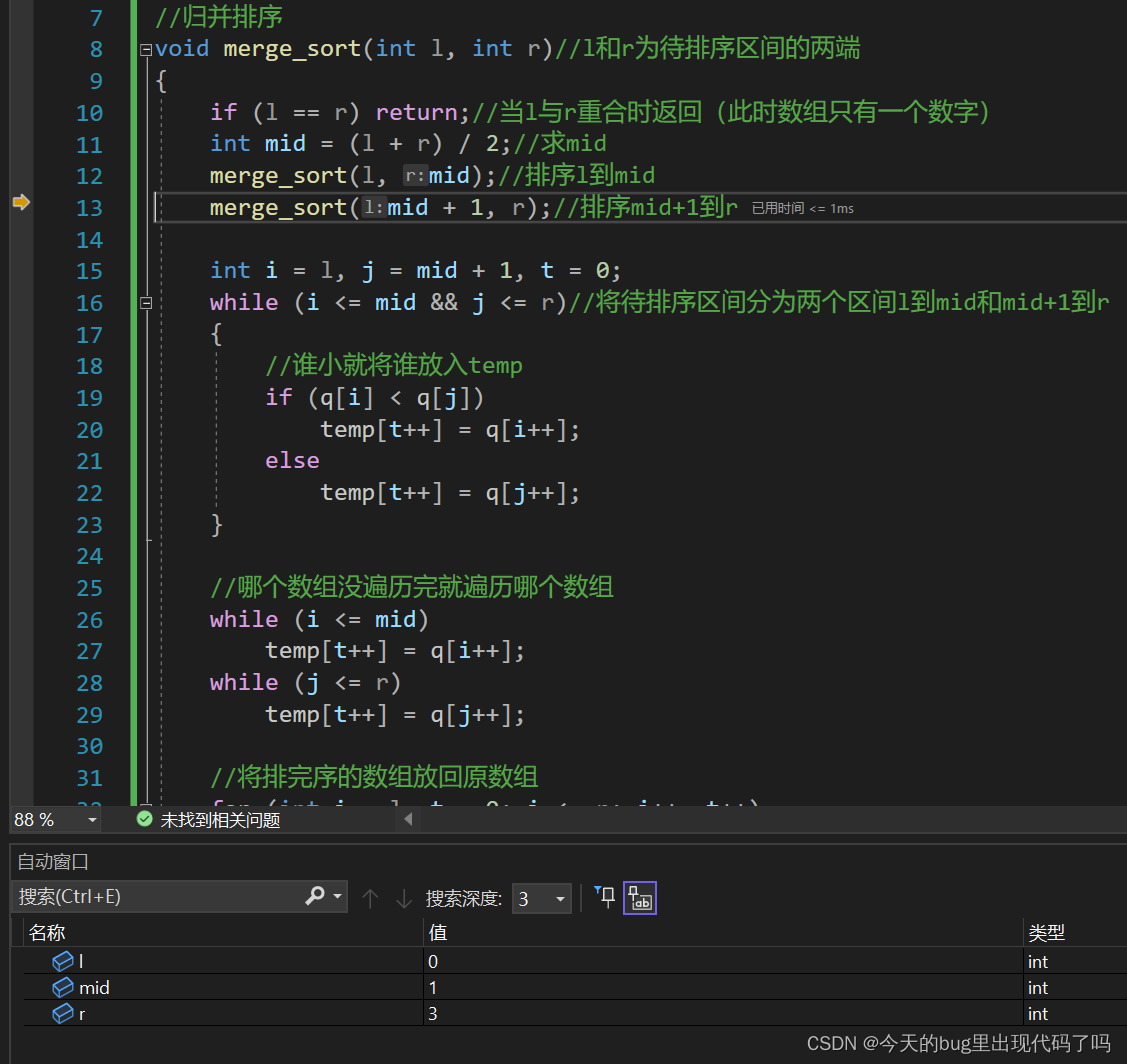1127x1064 pixels.
Task: Toggle the highlighted display-format icon button
Action: coord(640,898)
